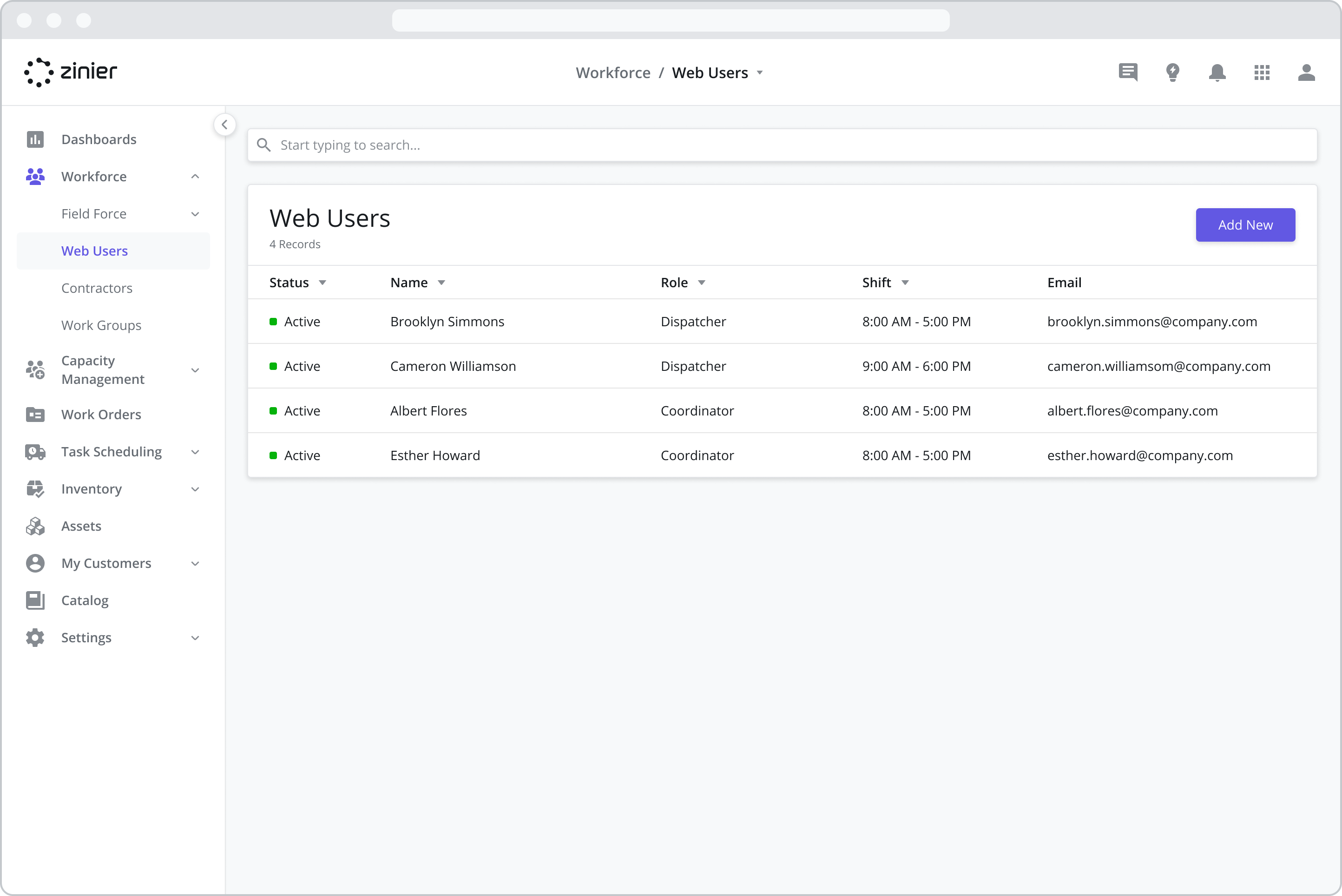
Task: Click the user profile icon
Action: pos(1306,72)
